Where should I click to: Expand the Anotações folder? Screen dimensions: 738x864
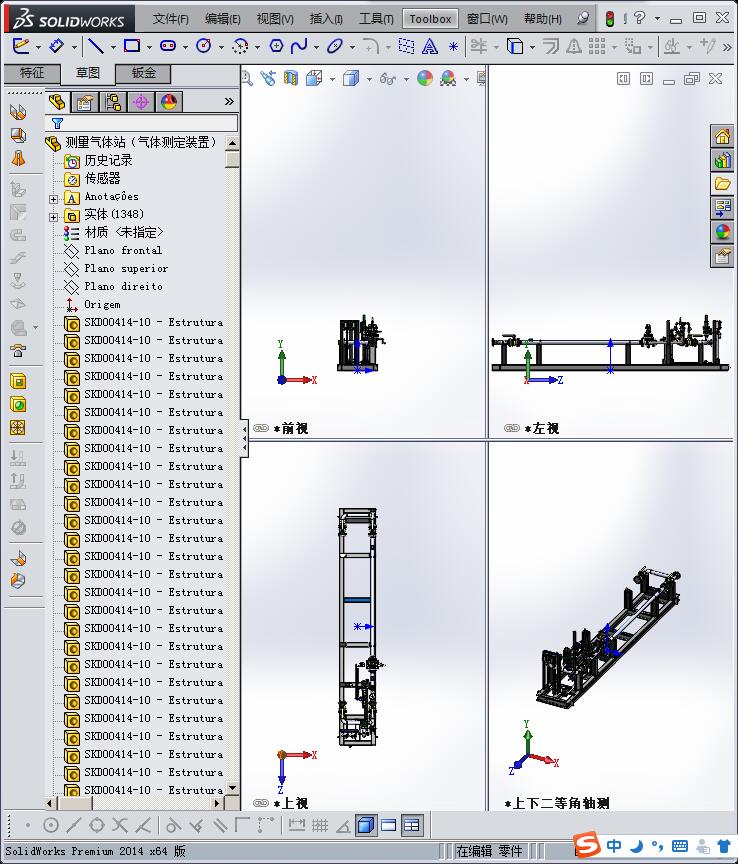tap(53, 199)
